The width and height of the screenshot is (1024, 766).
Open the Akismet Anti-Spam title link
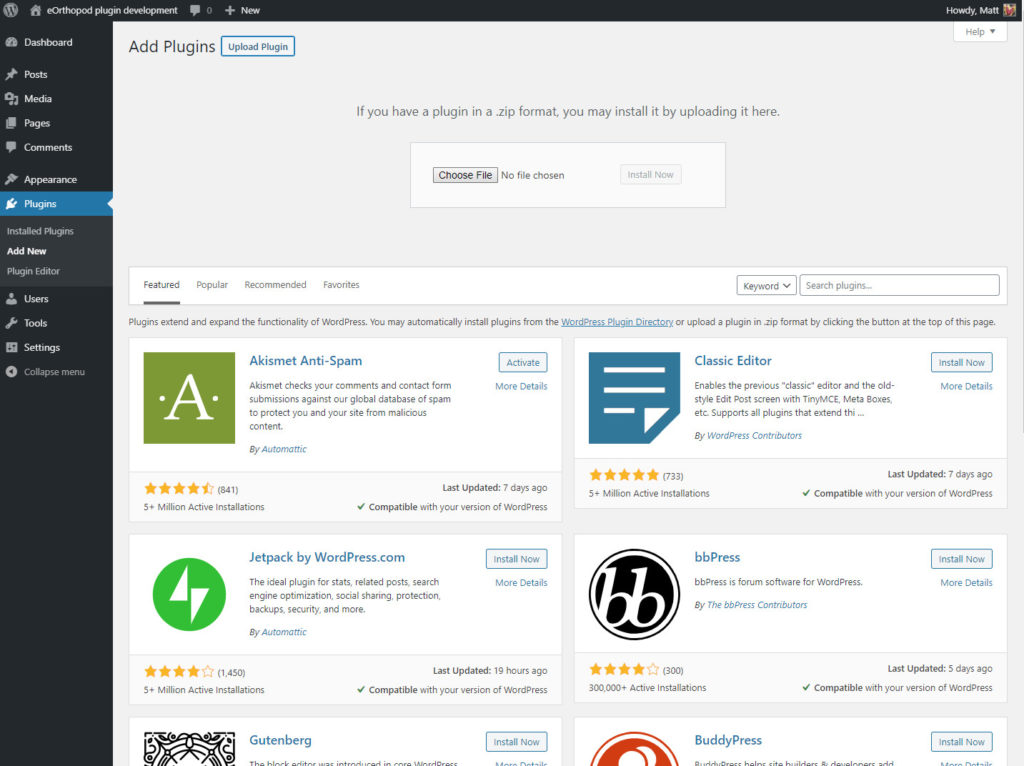(x=306, y=360)
